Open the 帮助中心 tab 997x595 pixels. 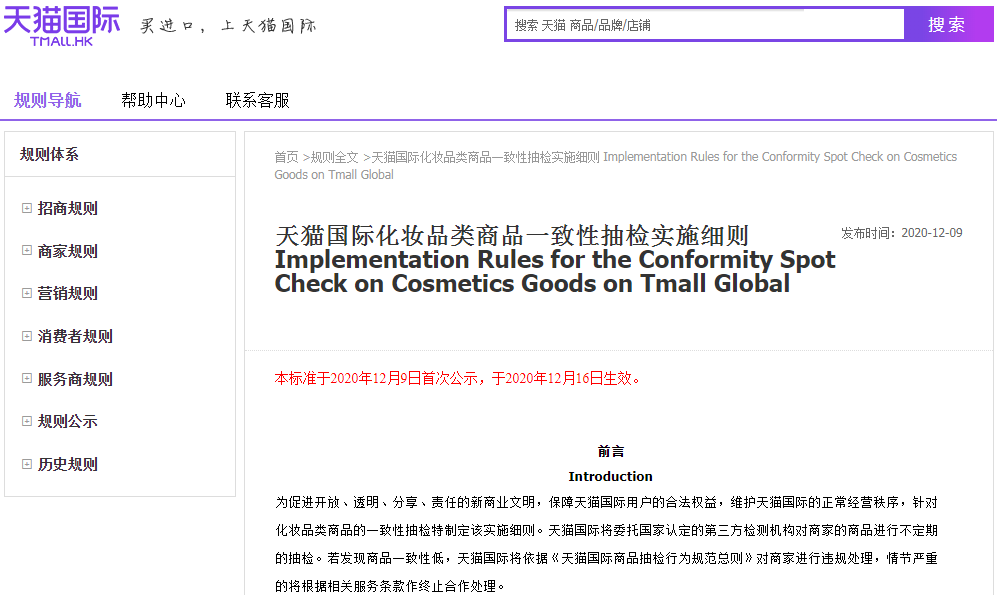(x=153, y=100)
